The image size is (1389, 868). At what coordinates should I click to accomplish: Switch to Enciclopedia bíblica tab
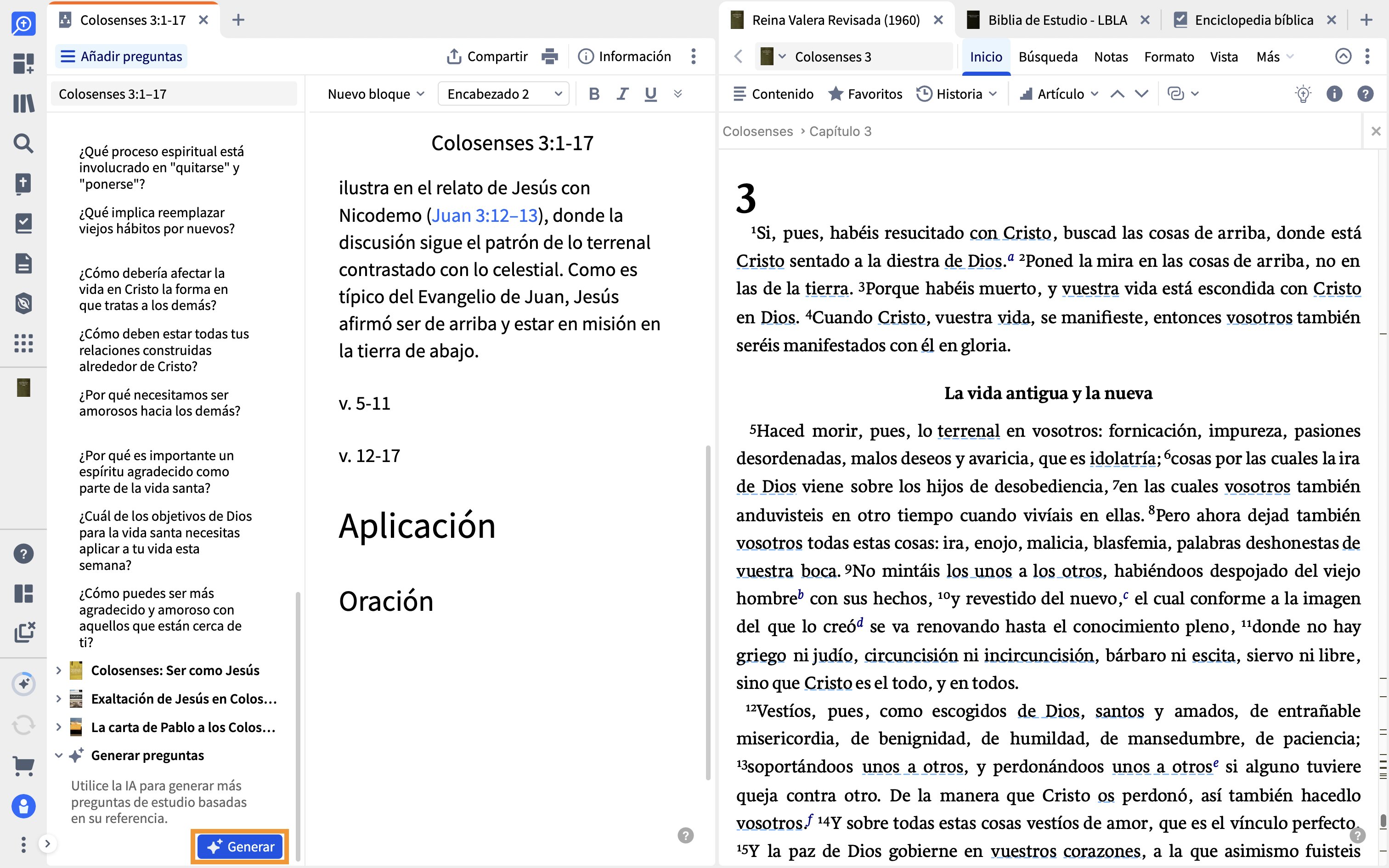click(x=1253, y=20)
